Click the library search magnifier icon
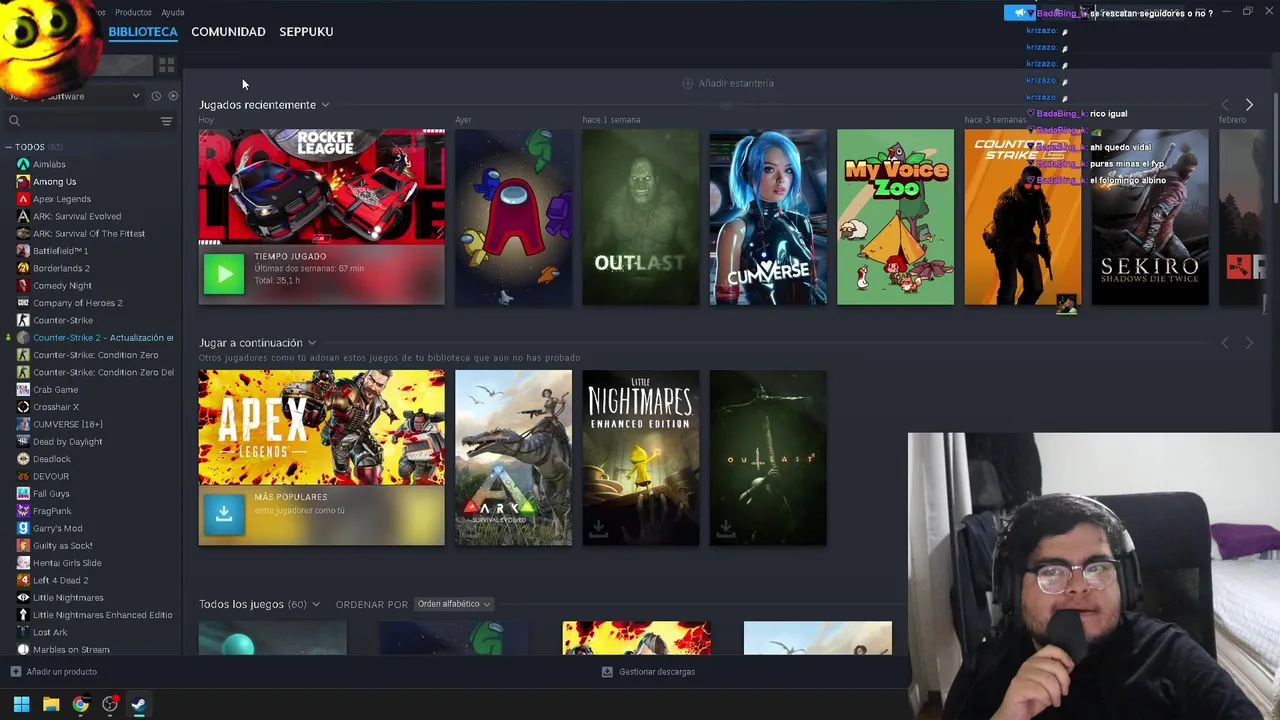This screenshot has width=1280, height=720. pos(14,121)
